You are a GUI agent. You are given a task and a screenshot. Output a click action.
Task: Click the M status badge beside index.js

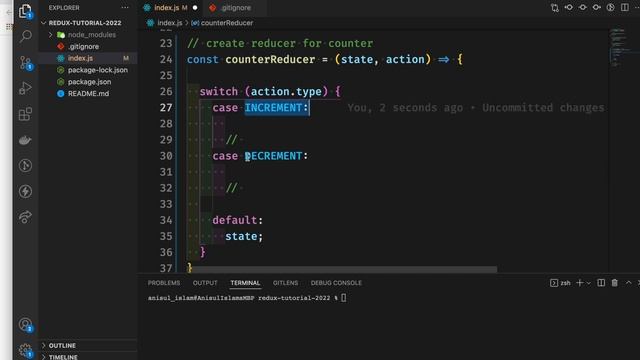[x=126, y=58]
